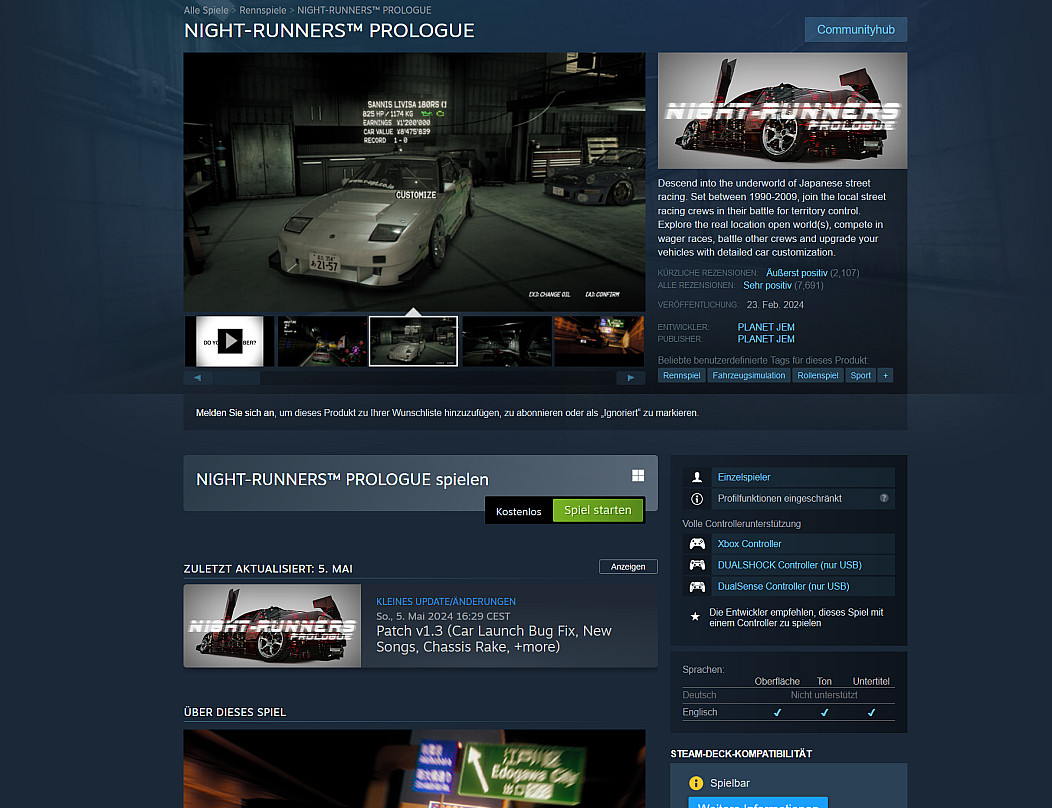1052x808 pixels.
Task: Open the Äußerst positiv recent reviews link
Action: click(x=796, y=272)
